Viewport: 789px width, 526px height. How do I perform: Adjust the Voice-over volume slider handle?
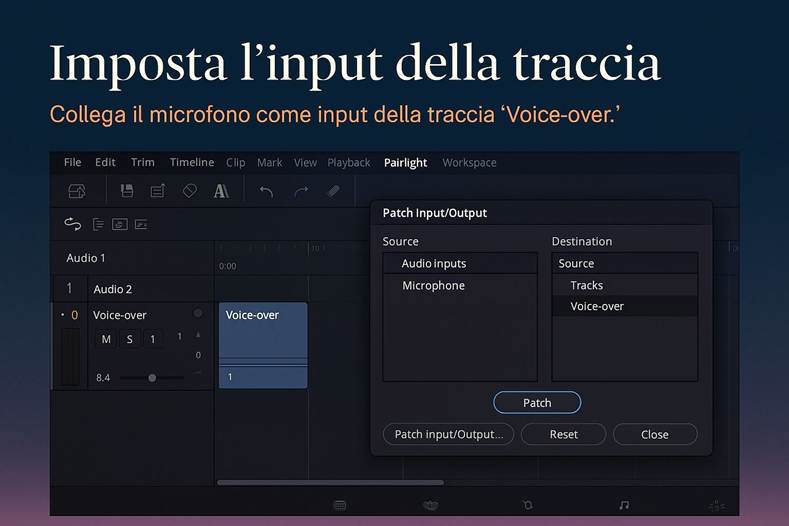152,378
